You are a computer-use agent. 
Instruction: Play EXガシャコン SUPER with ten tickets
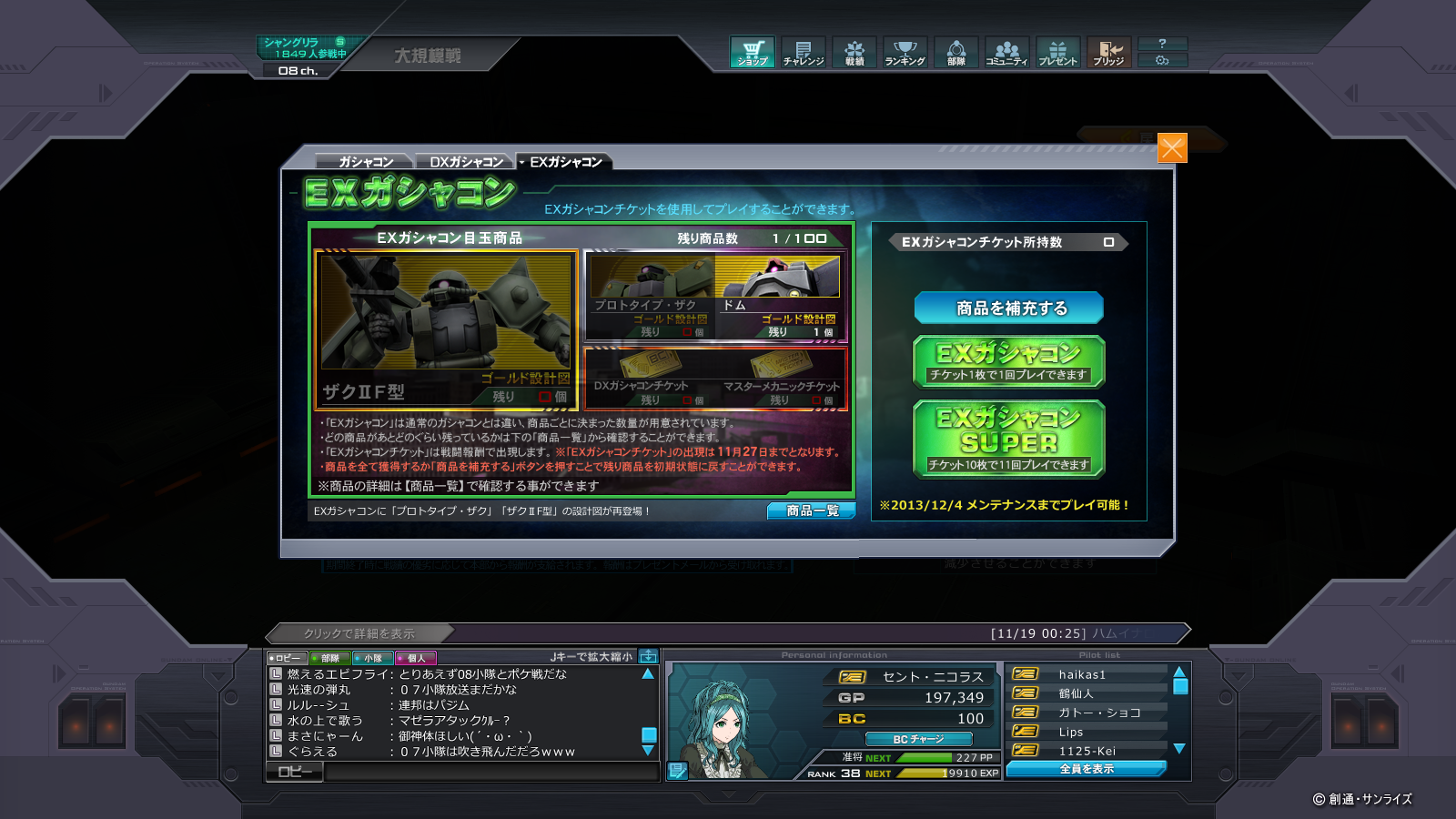point(1009,440)
